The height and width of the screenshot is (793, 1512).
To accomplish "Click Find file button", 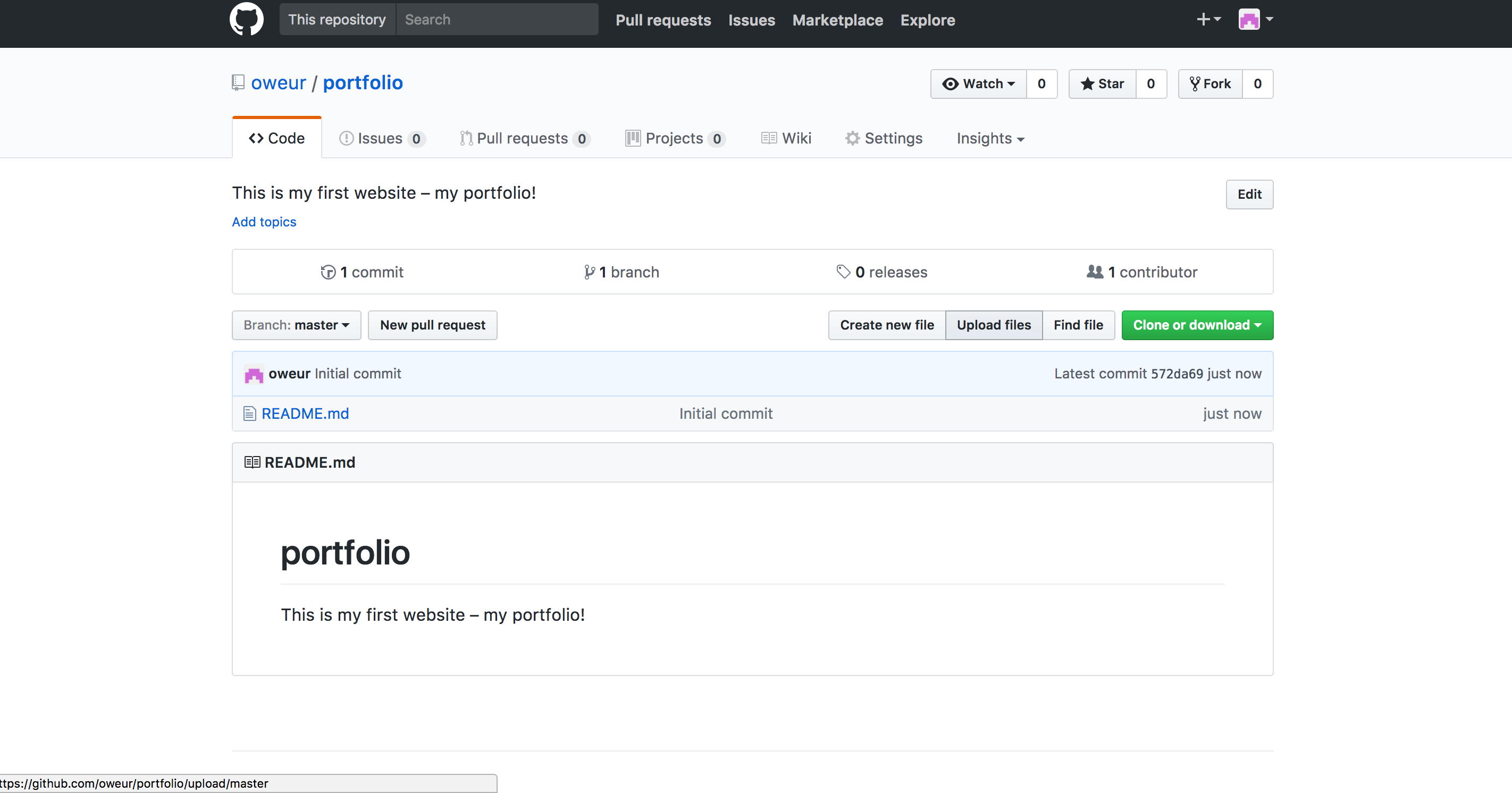I will [x=1078, y=325].
